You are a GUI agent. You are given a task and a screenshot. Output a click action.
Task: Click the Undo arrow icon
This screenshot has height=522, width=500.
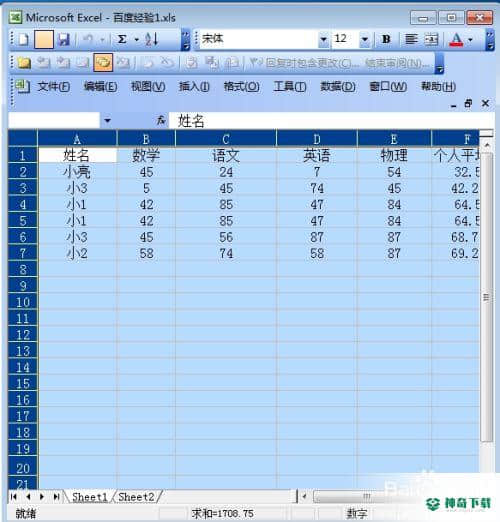point(88,39)
